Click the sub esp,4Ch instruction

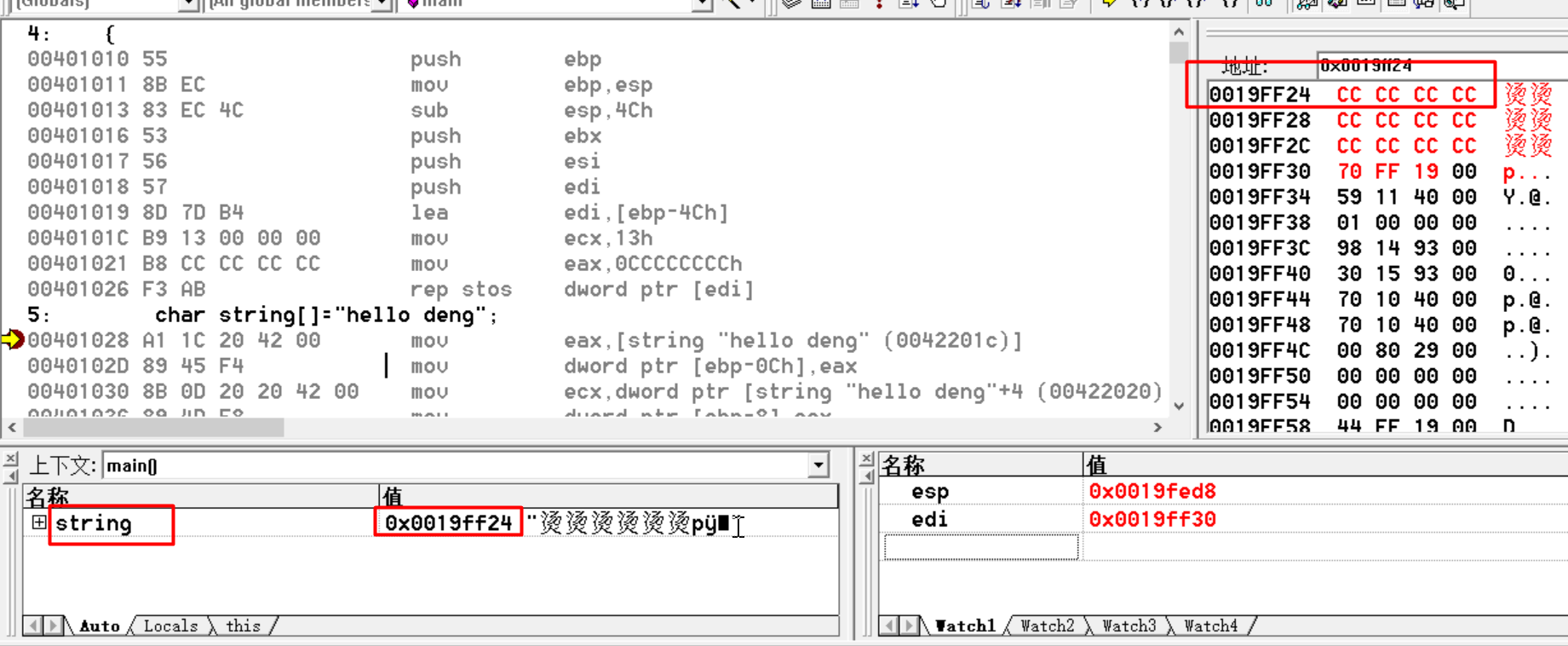tap(341, 110)
